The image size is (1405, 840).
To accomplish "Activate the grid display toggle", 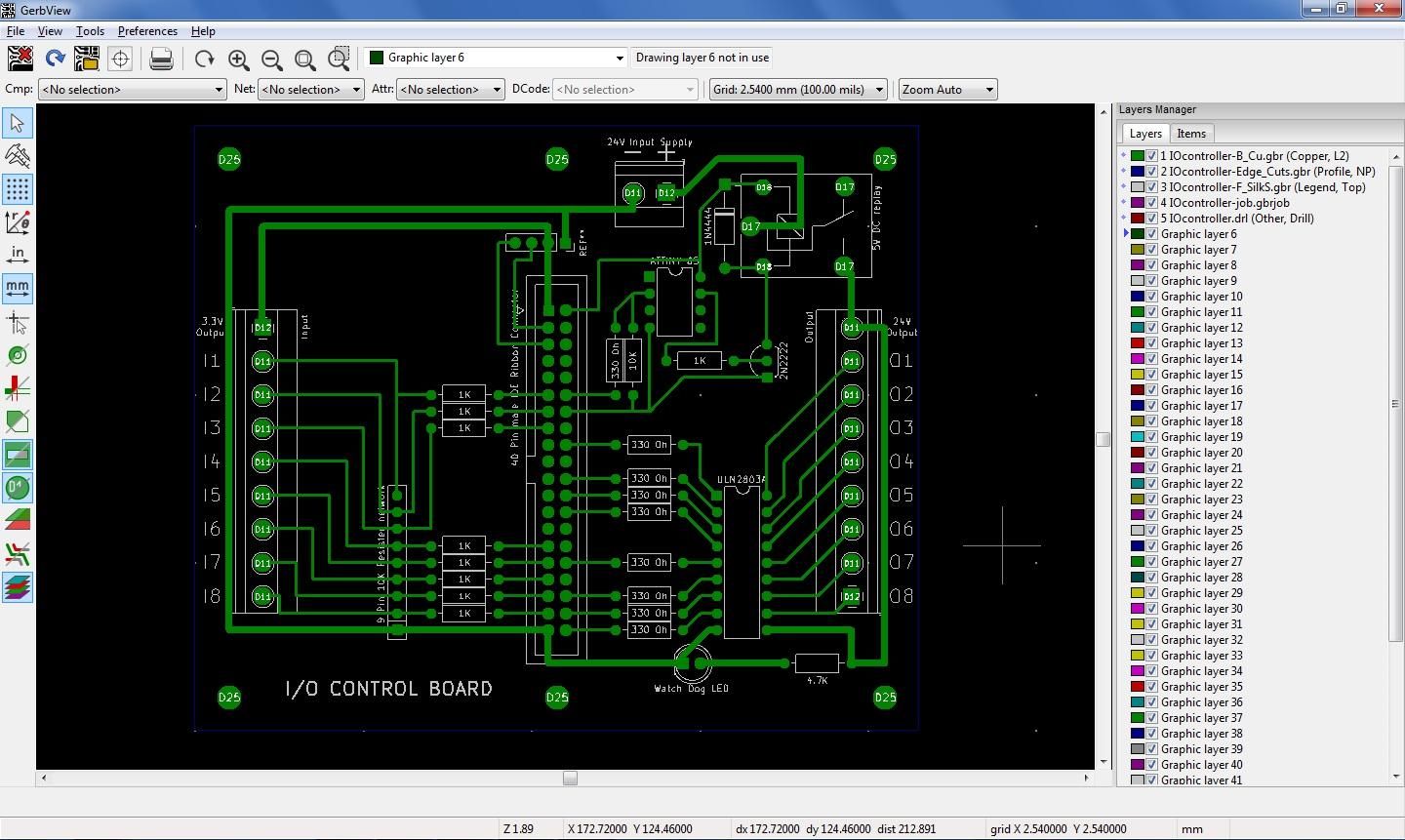I will 17,189.
